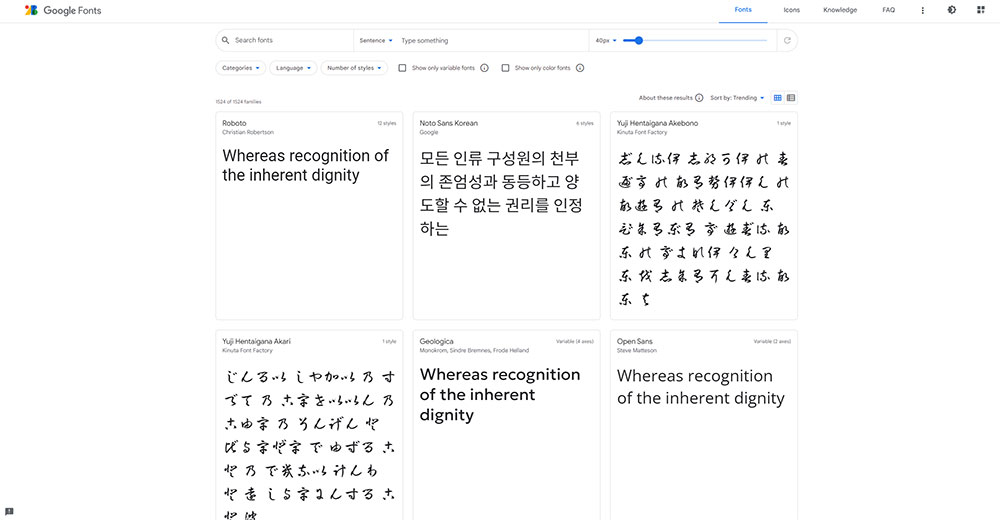Open the Yuji Hentaigana Akebono font card
Viewport: 1000px width, 520px height.
click(x=703, y=216)
